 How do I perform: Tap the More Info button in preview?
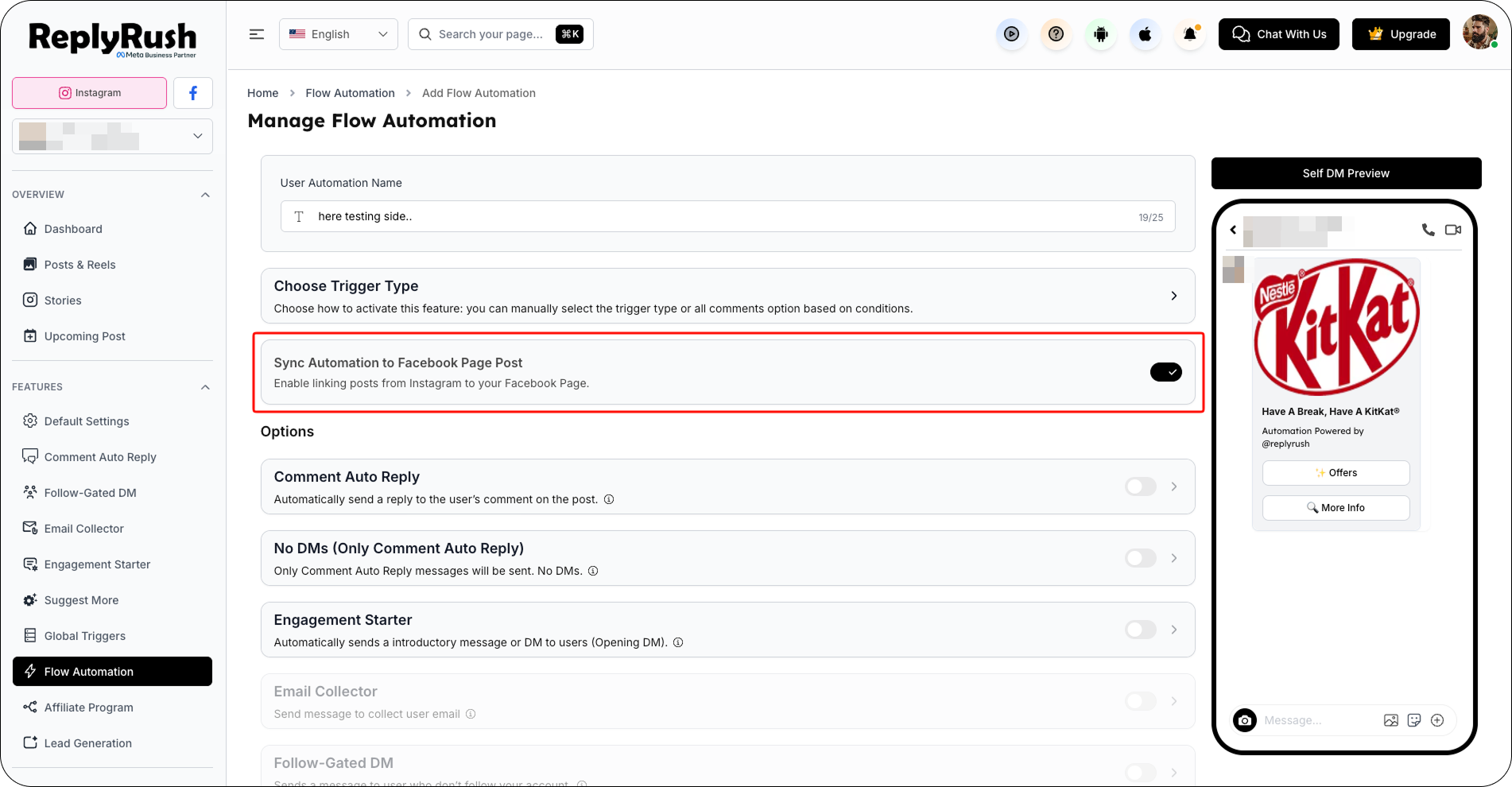pos(1336,508)
